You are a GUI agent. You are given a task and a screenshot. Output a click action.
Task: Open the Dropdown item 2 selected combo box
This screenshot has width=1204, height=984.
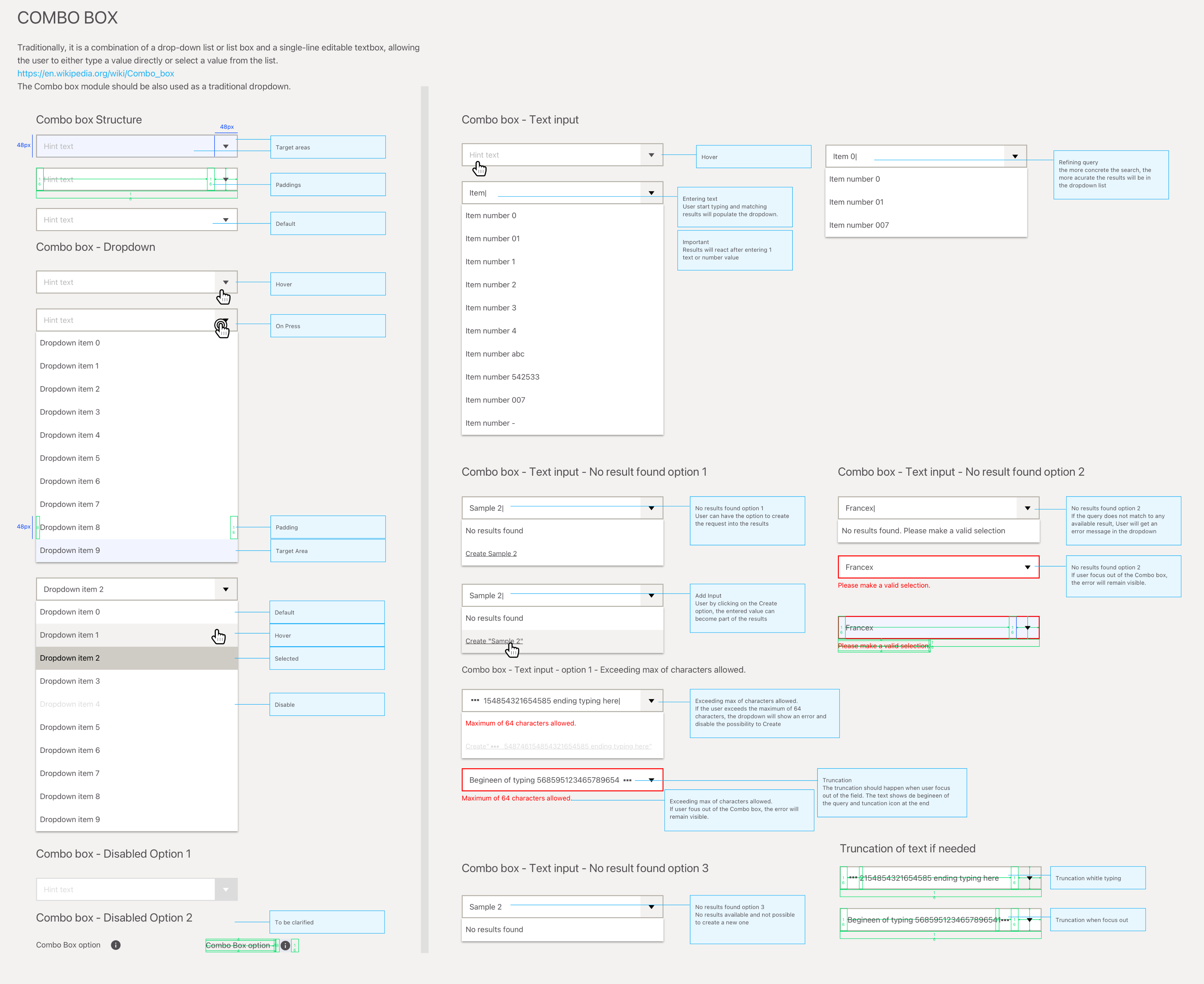[x=225, y=589]
